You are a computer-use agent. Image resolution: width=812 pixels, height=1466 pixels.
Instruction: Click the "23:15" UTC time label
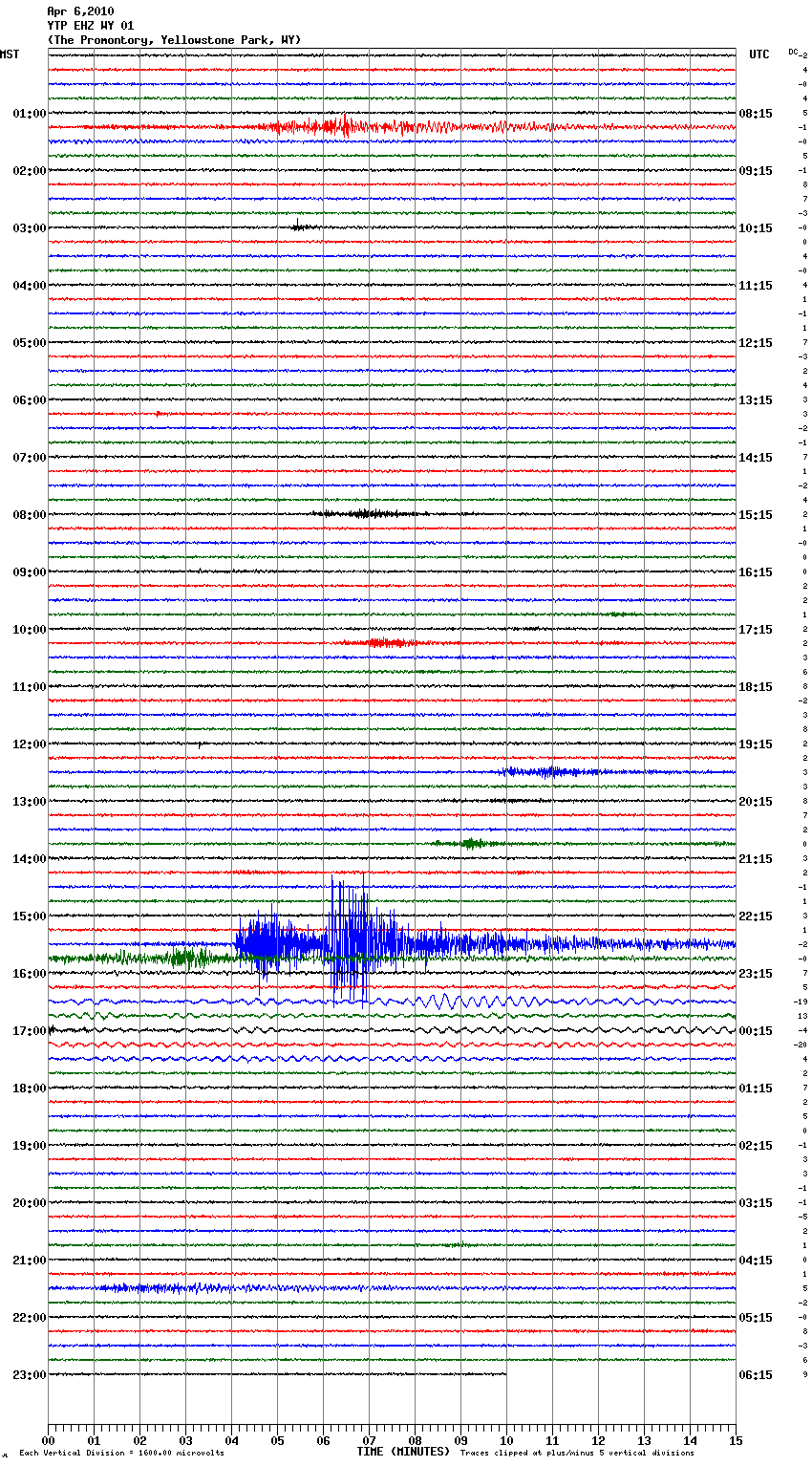(756, 974)
